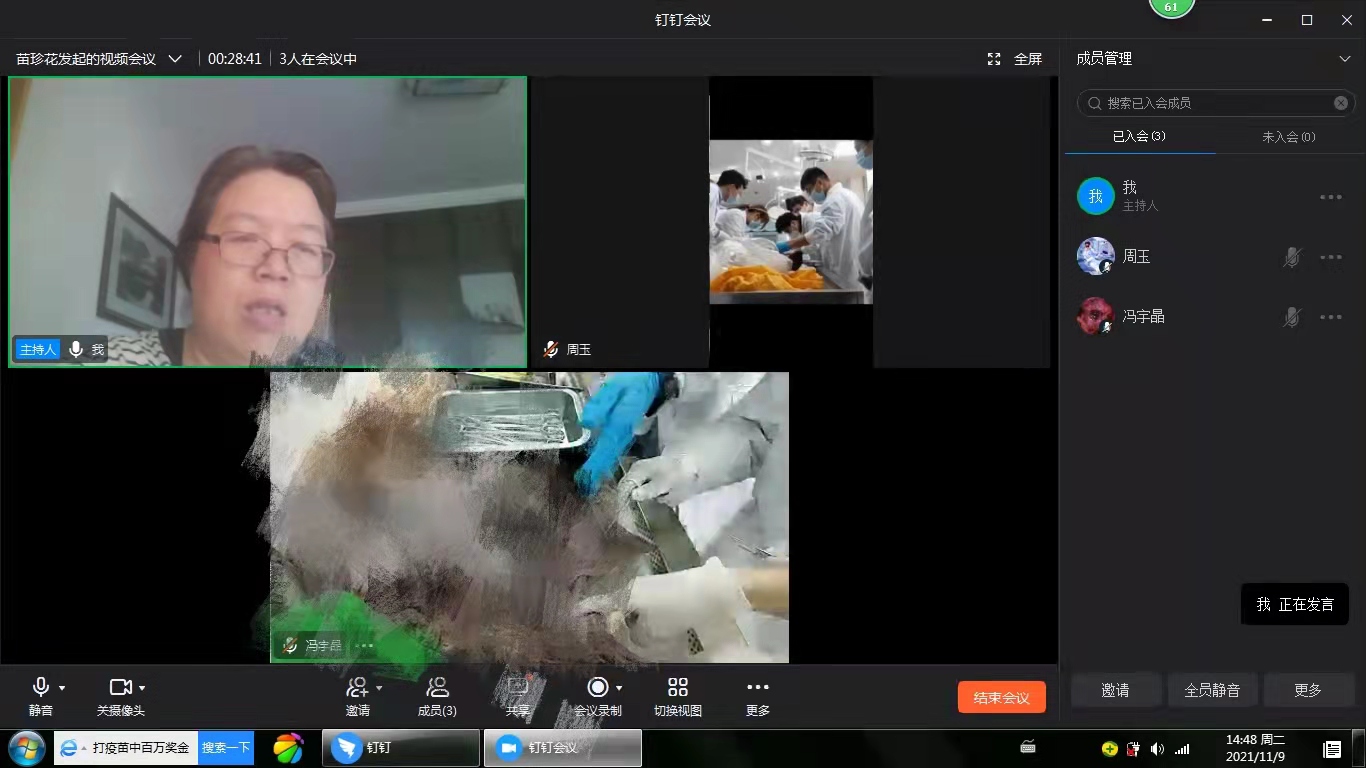Image resolution: width=1366 pixels, height=768 pixels.
Task: Open the 更多 menu in bottom toolbar
Action: click(x=757, y=688)
